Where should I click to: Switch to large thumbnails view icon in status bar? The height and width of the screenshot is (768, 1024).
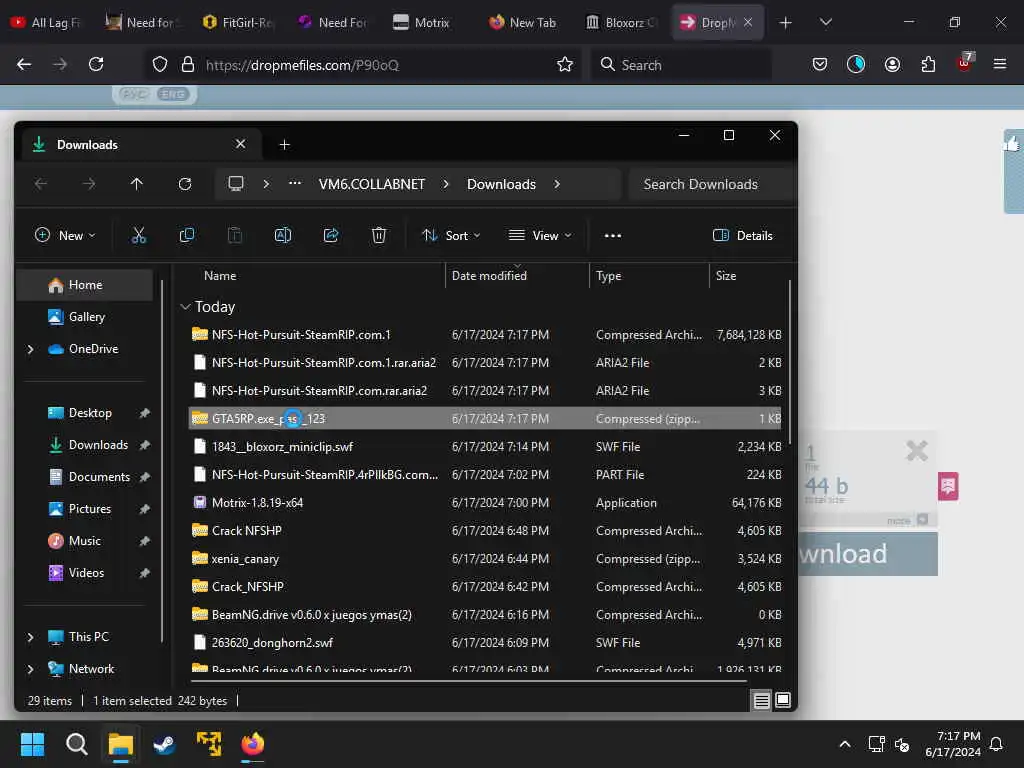pyautogui.click(x=783, y=701)
